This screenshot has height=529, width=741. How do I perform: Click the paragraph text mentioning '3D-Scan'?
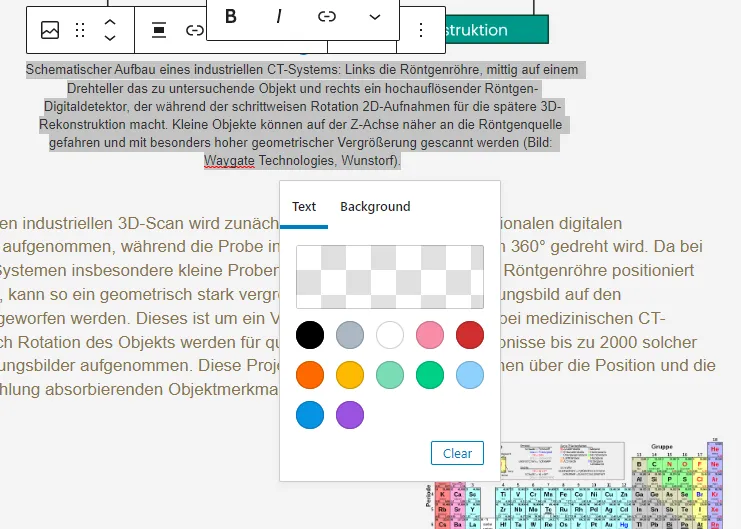click(x=140, y=306)
